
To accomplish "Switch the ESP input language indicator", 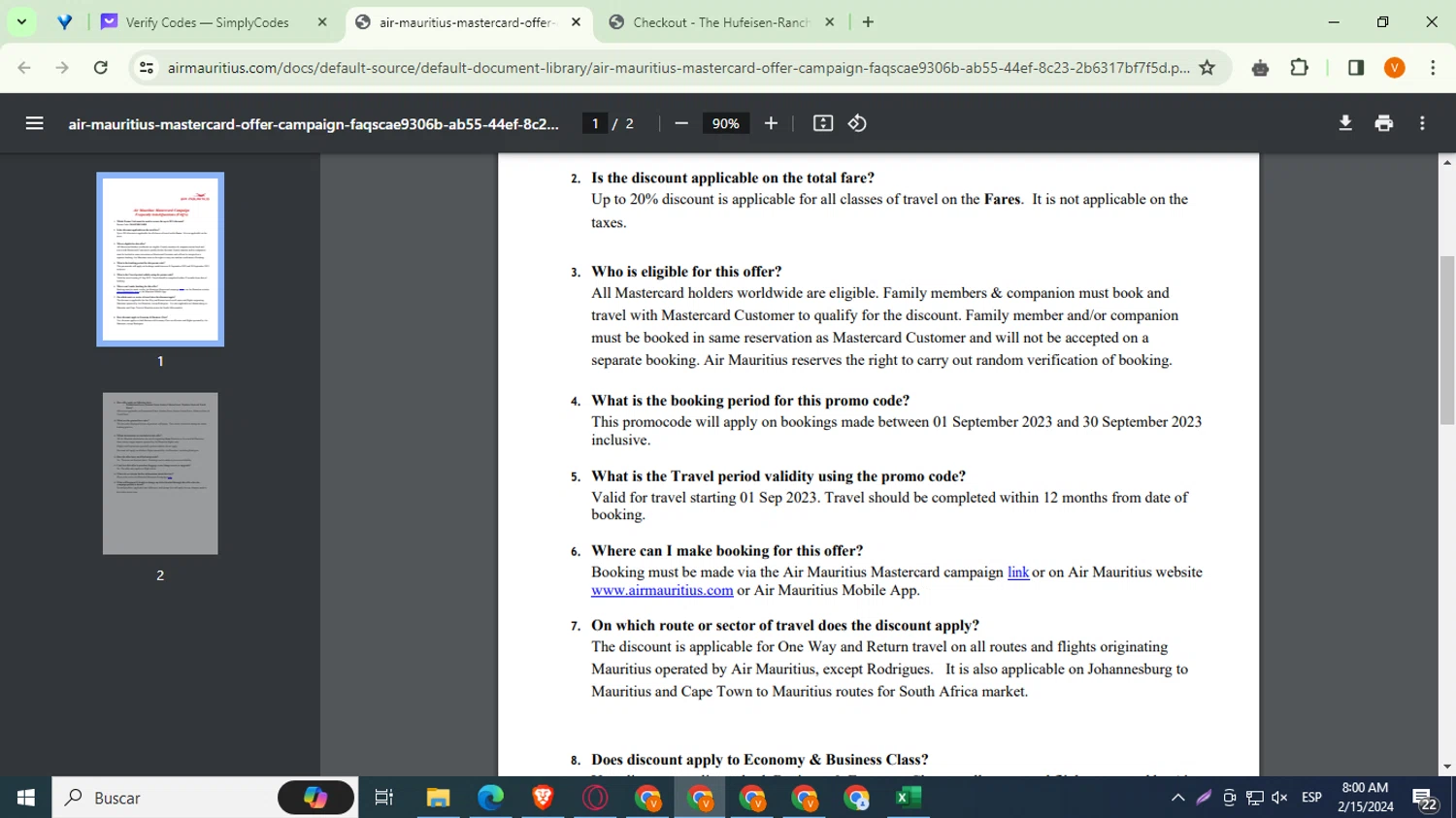I will pos(1311,798).
